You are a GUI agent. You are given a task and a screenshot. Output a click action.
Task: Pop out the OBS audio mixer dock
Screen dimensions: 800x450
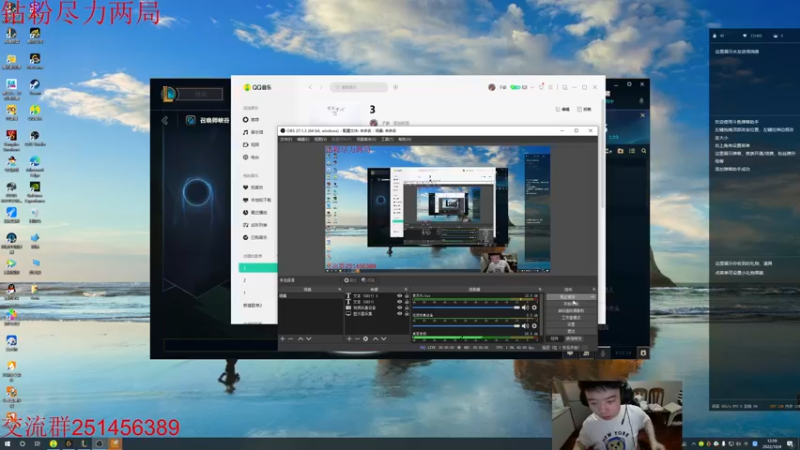[540, 289]
